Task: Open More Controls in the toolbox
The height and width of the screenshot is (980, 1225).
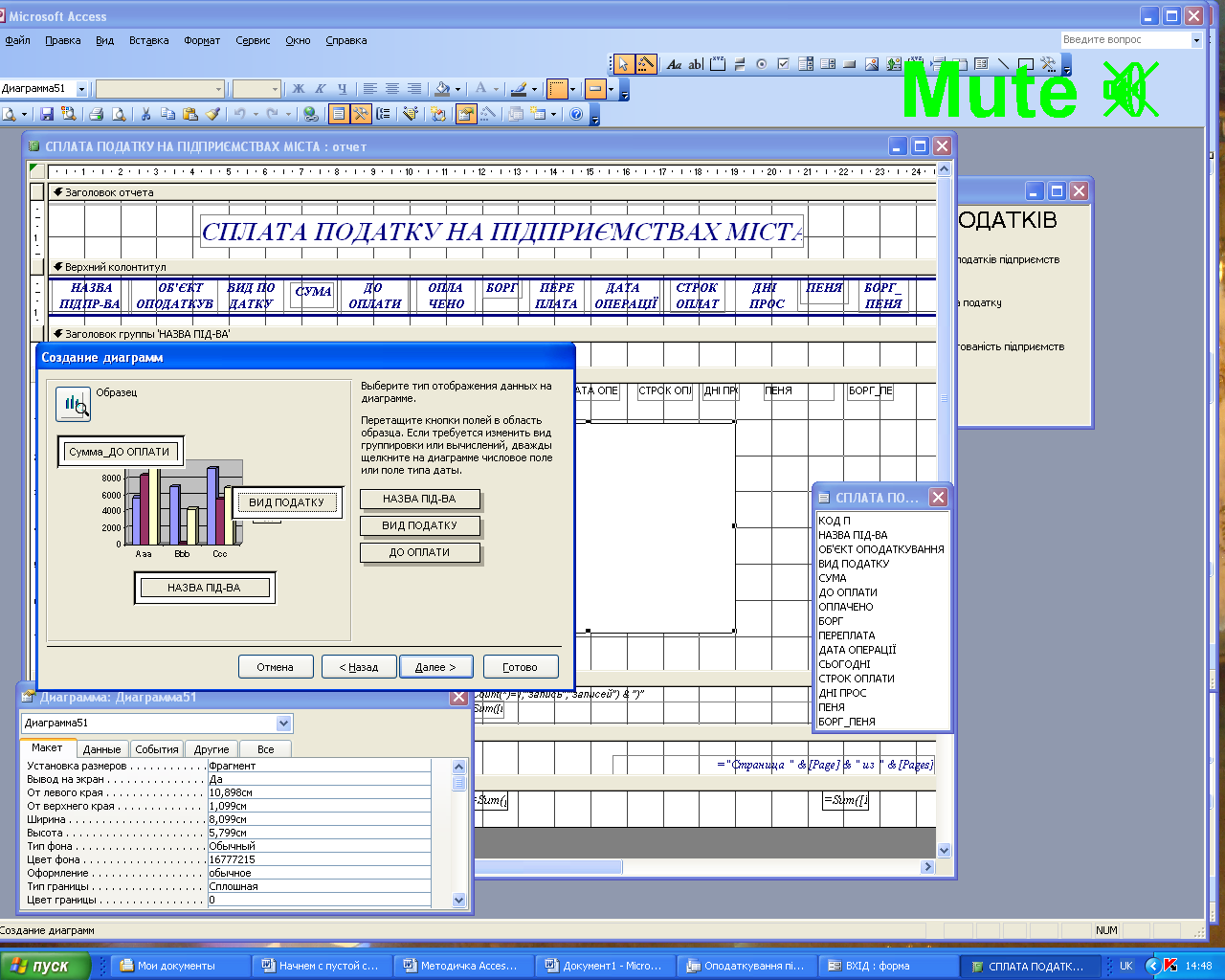Action: (1048, 64)
